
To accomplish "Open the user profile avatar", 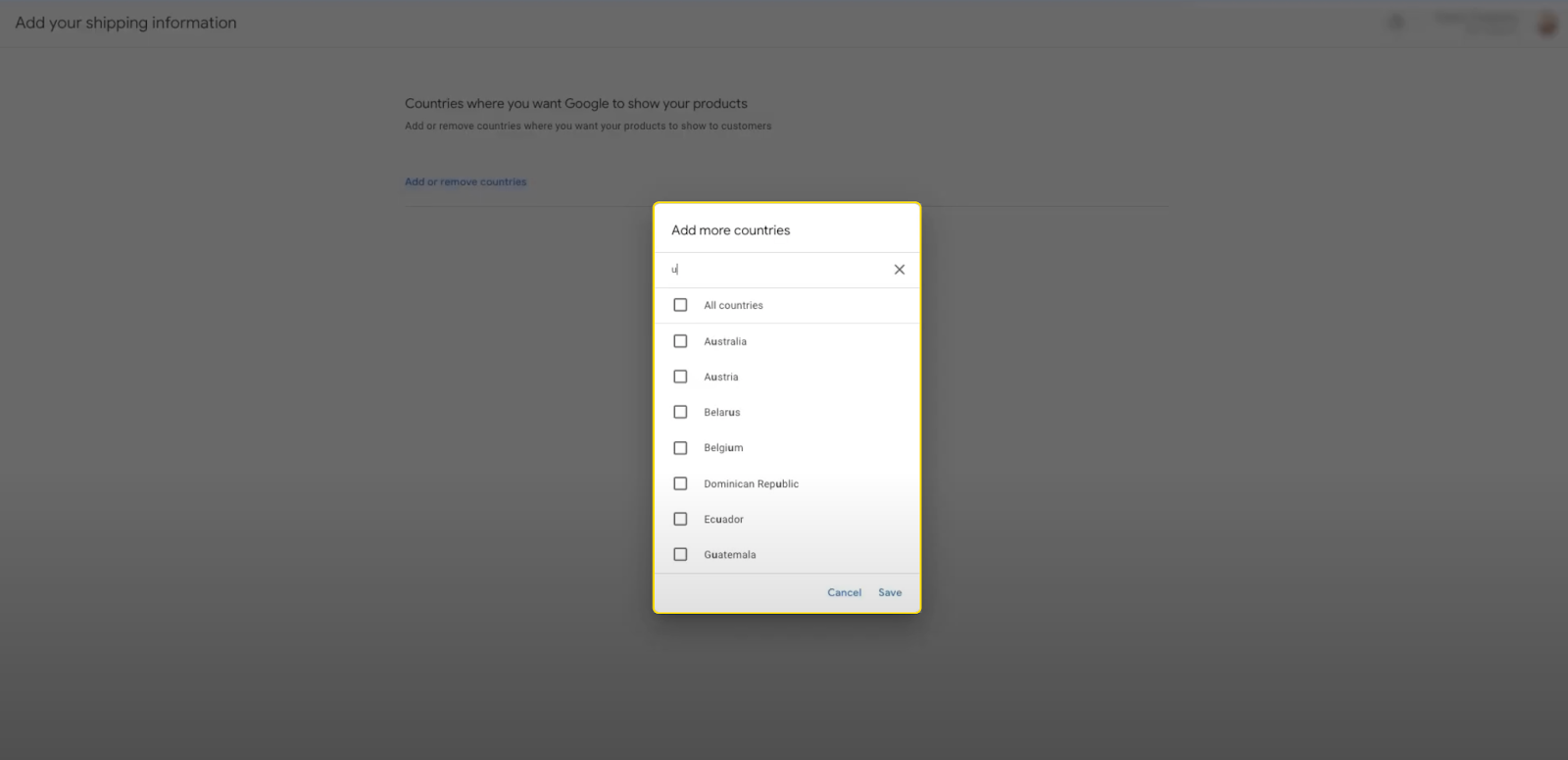I will tap(1546, 24).
